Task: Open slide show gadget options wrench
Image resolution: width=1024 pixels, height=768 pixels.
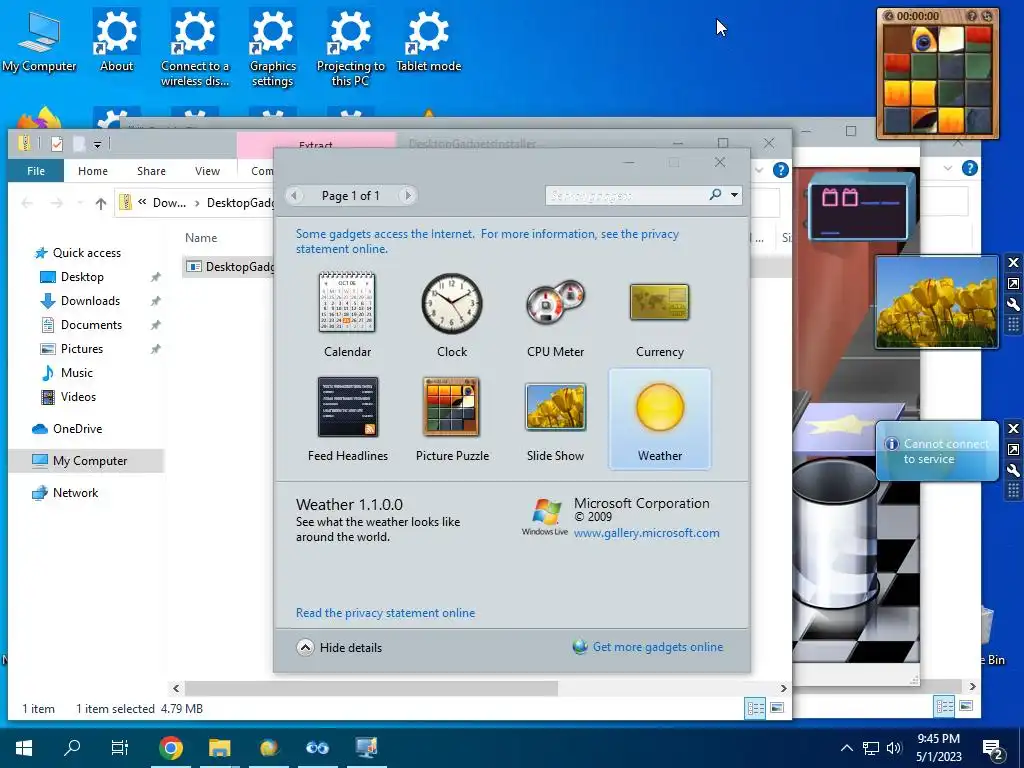Action: point(1013,304)
